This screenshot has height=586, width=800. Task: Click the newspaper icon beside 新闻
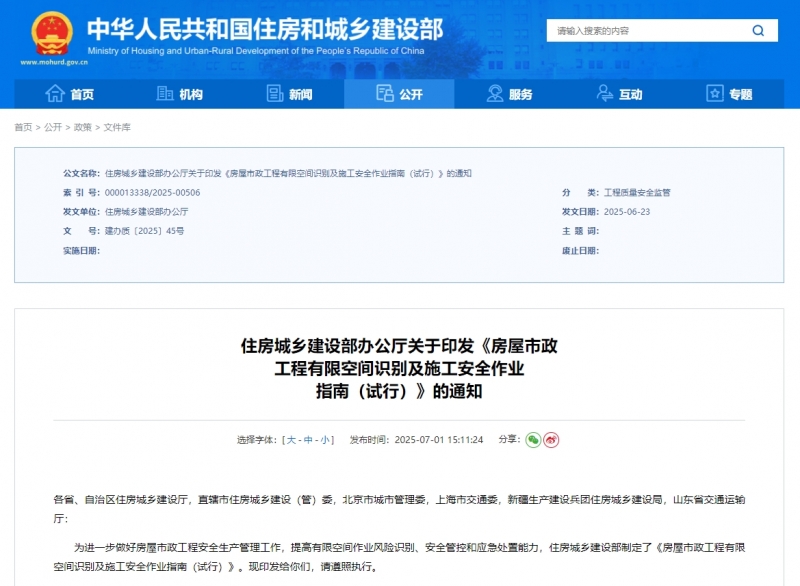[x=274, y=93]
